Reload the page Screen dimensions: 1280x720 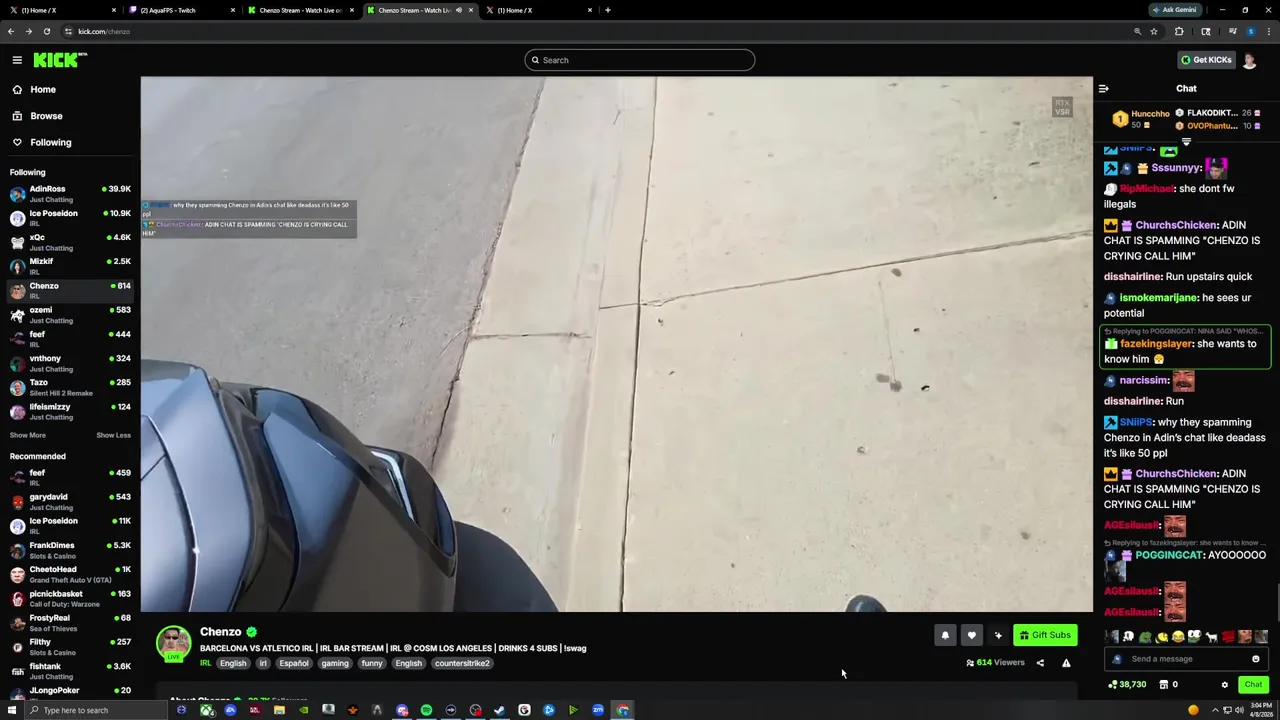pos(46,31)
